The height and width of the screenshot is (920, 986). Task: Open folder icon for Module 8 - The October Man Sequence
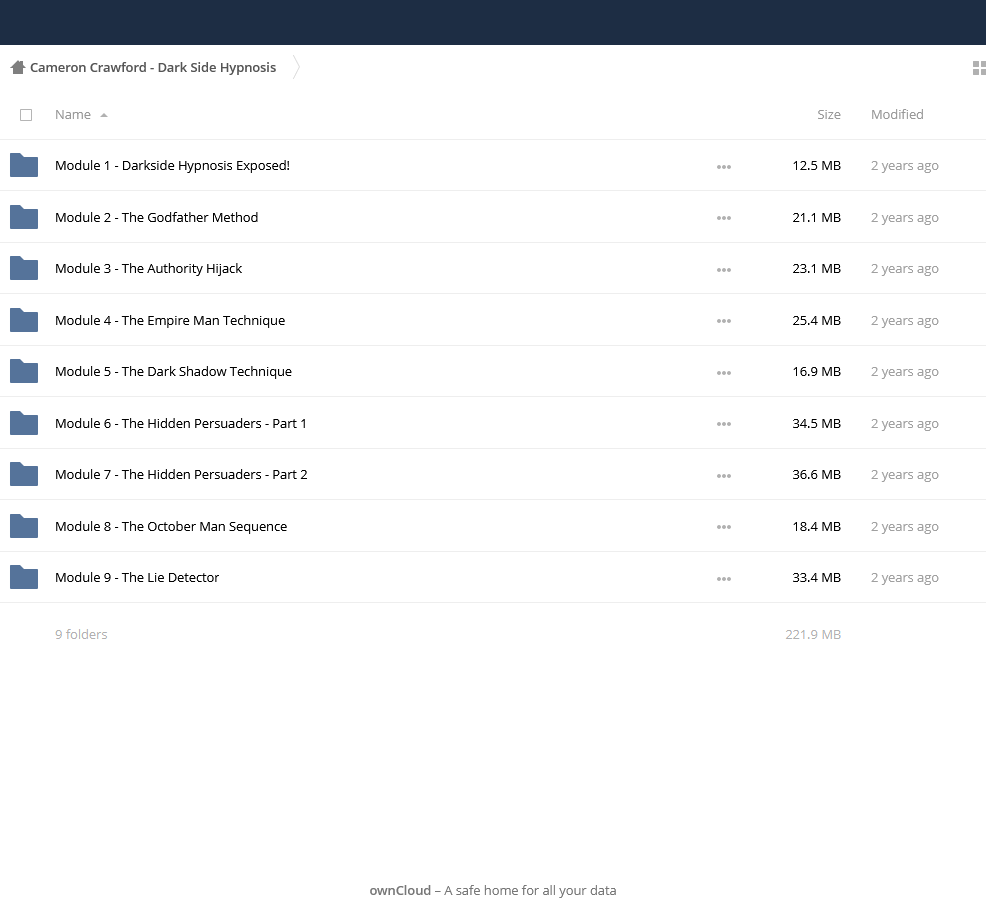point(24,526)
